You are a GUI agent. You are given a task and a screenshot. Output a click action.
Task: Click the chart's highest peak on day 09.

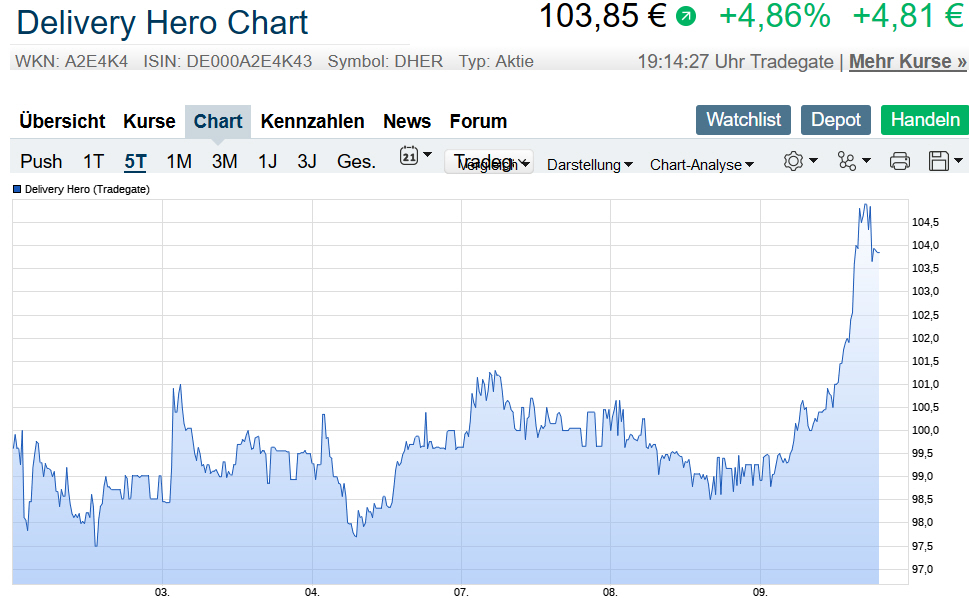[x=866, y=205]
